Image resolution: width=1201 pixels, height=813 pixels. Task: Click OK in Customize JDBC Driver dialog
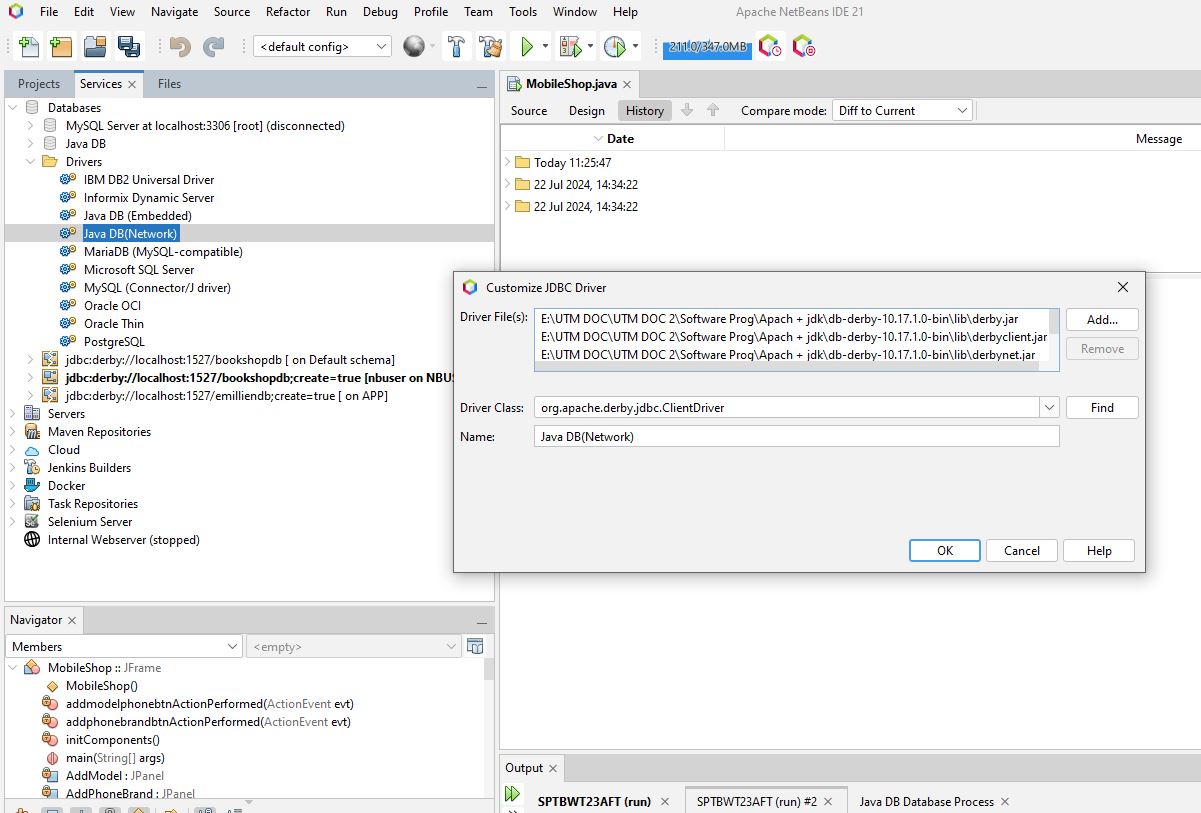tap(944, 551)
